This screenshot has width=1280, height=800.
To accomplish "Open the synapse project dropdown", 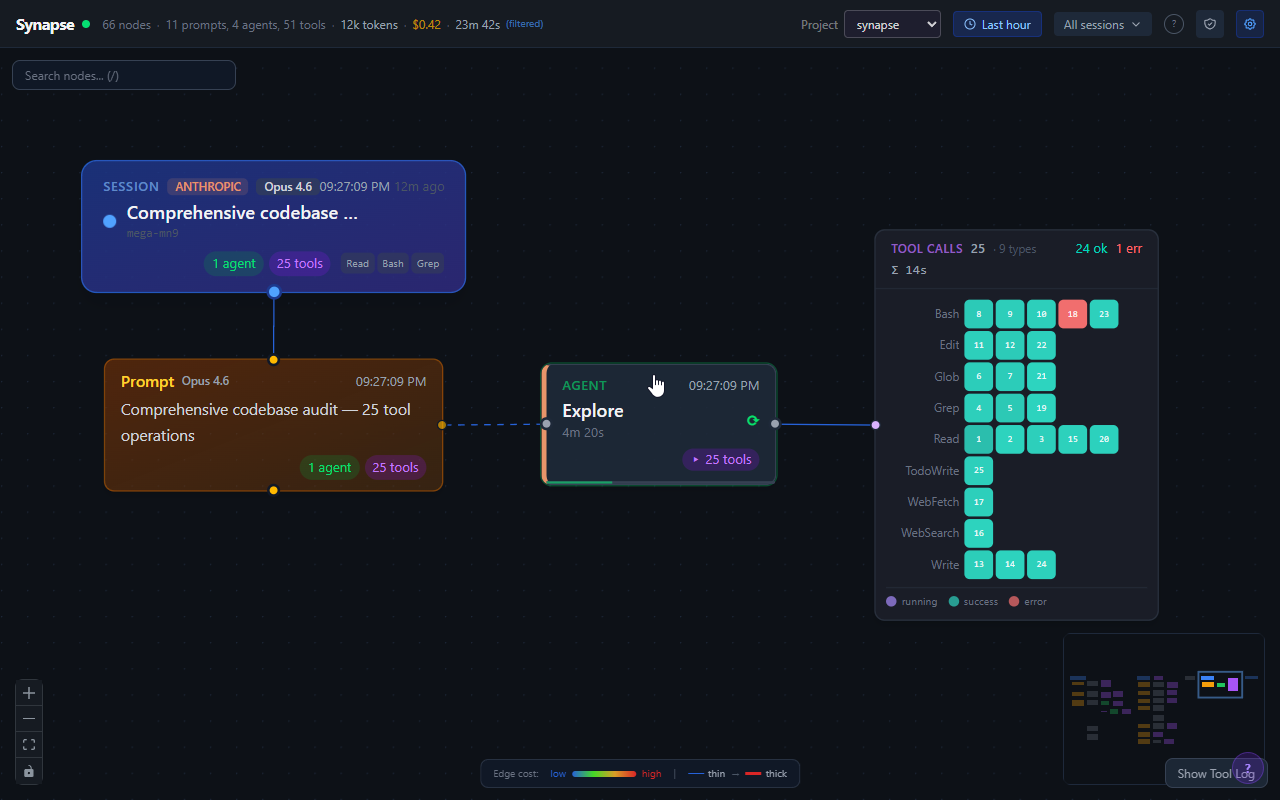I will tap(892, 23).
